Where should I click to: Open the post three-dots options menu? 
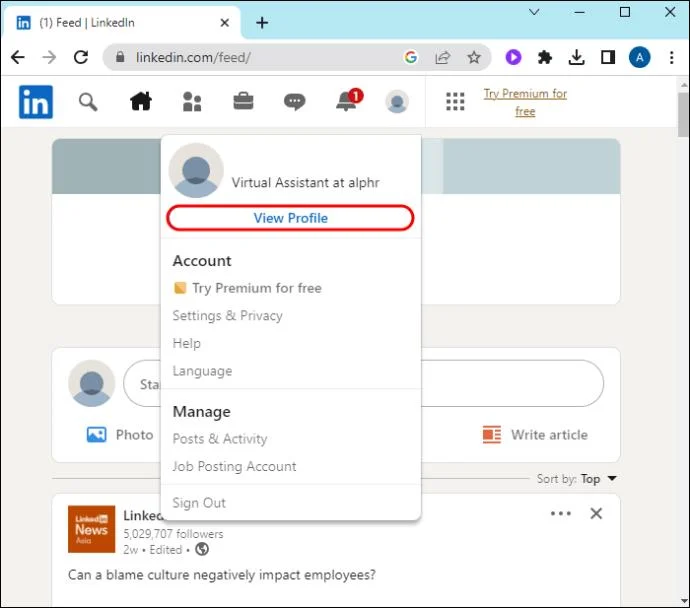[561, 513]
